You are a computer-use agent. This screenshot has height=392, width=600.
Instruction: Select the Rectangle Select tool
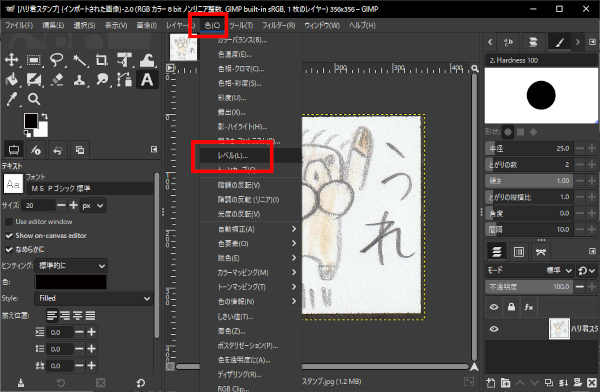coord(34,60)
